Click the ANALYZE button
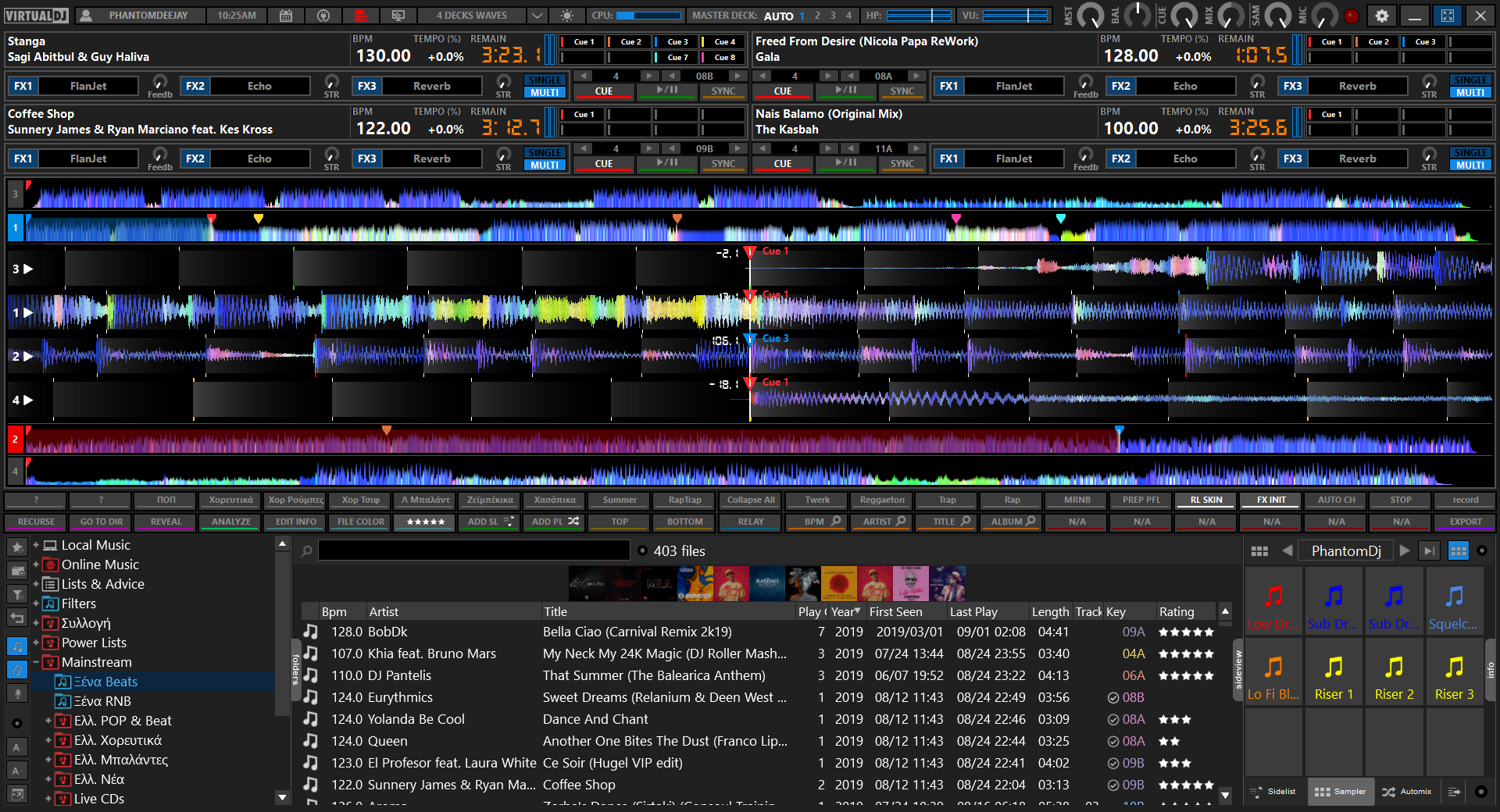This screenshot has height=812, width=1500. [x=231, y=522]
